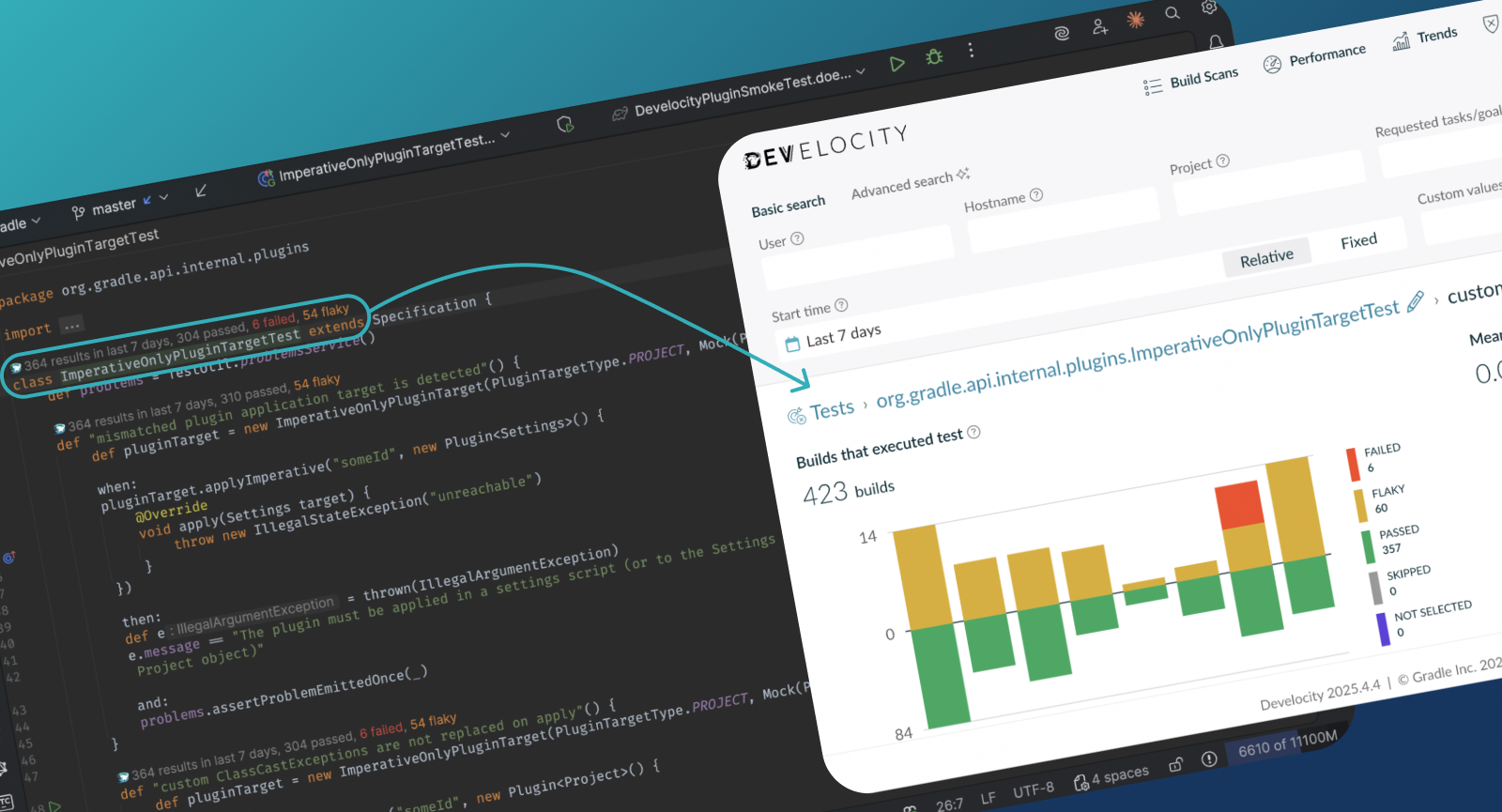
Task: Open the IDE search magnifier
Action: 1172,13
